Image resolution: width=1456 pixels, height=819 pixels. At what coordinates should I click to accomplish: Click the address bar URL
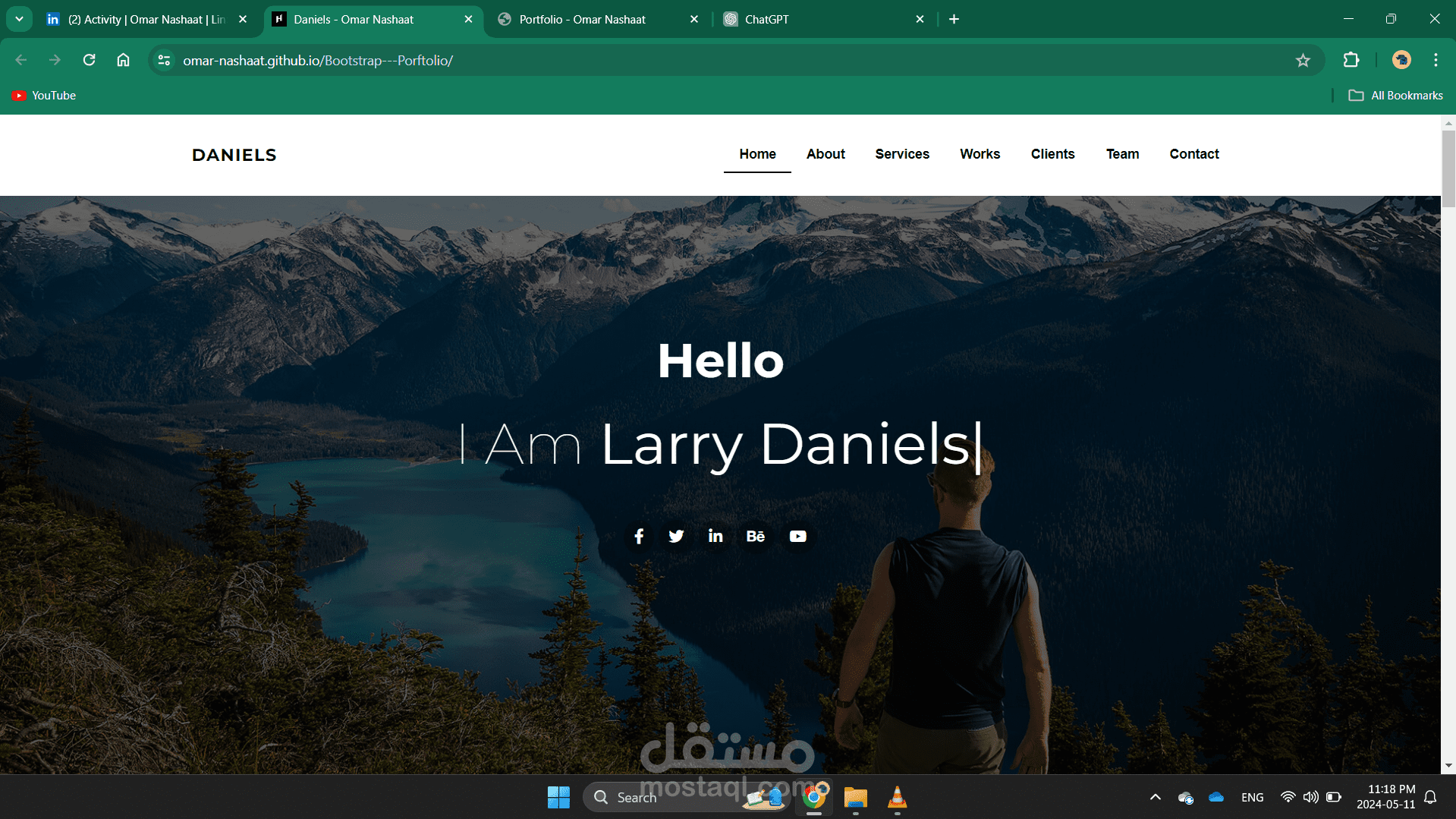pos(317,60)
